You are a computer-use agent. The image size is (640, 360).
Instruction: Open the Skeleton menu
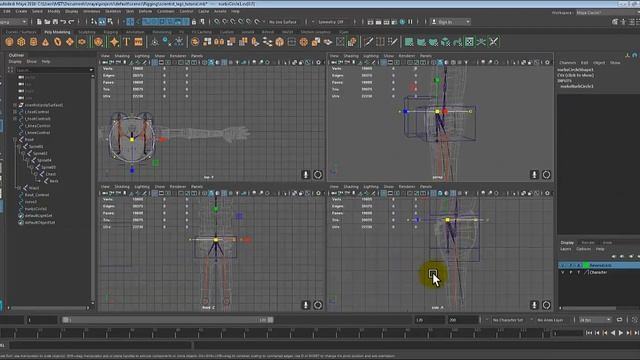(x=113, y=11)
